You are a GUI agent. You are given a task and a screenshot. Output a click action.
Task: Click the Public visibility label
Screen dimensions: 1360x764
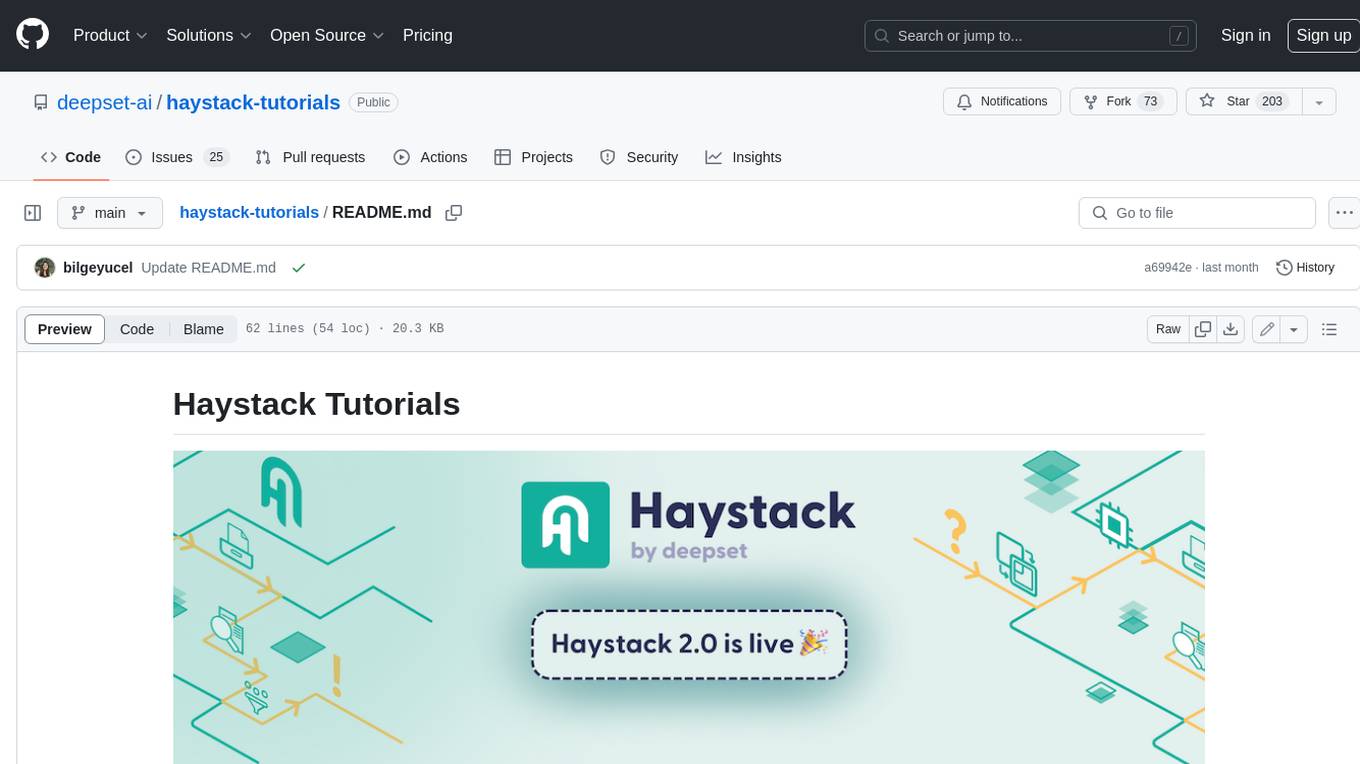pyautogui.click(x=374, y=102)
